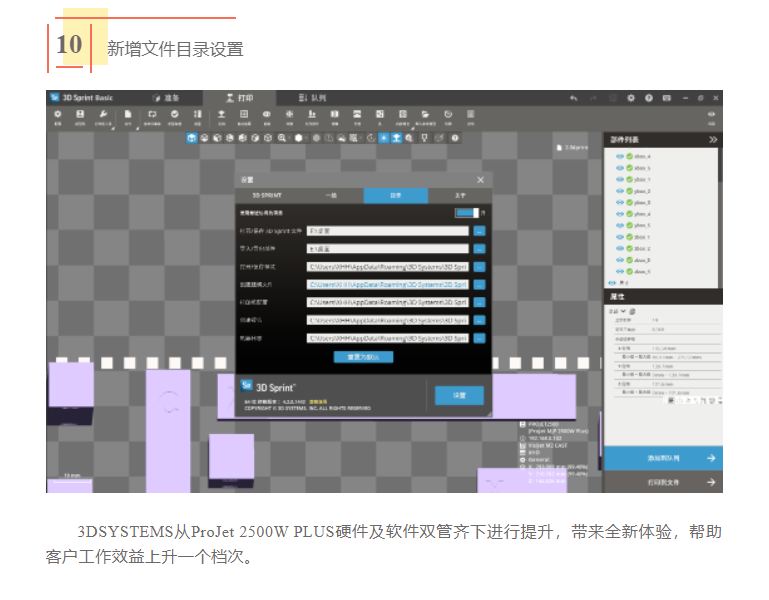Click the save disk icon in the main toolbar
769x600 pixels.
pos(80,114)
